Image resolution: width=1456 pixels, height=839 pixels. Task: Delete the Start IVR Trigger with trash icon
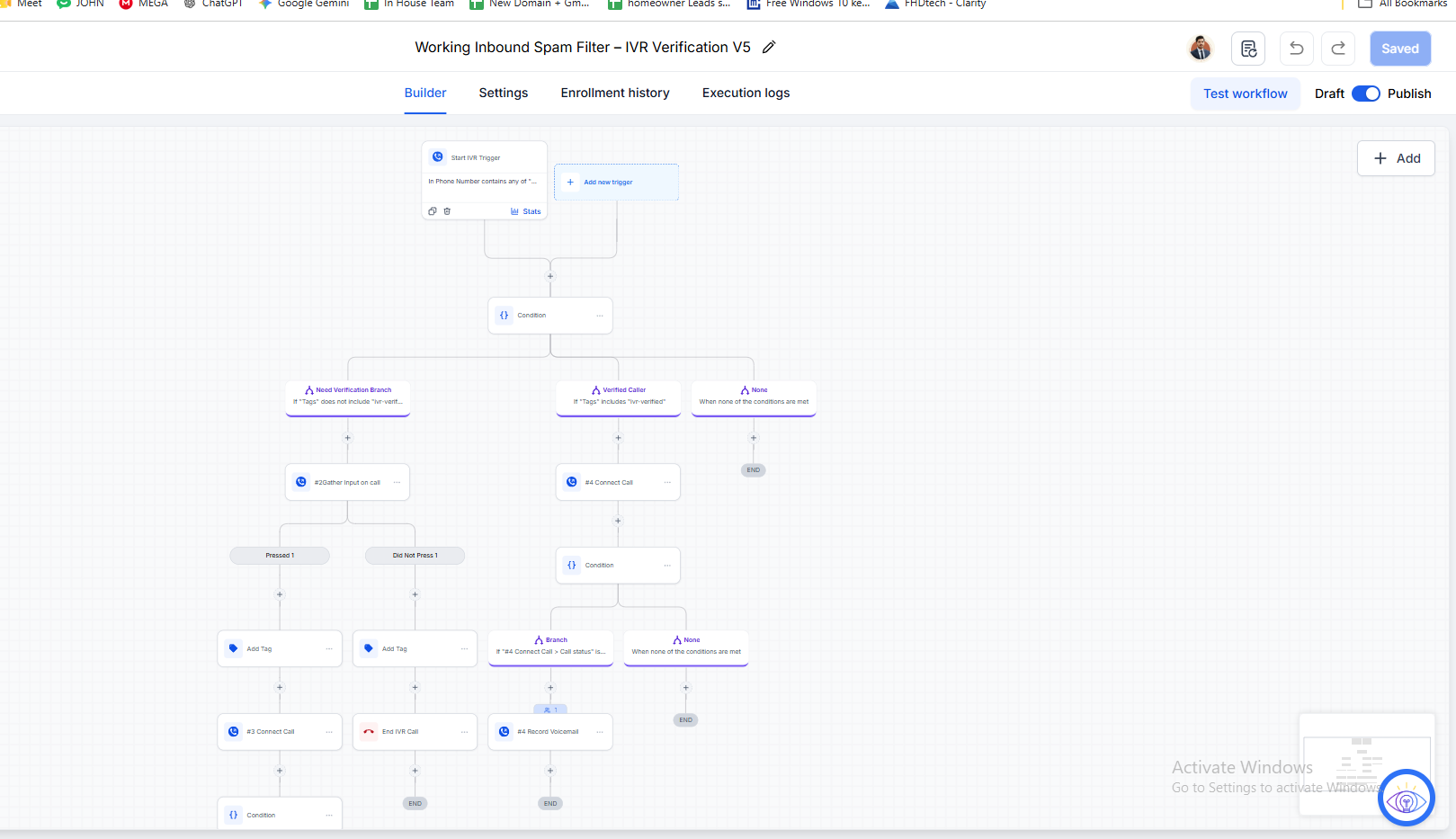(447, 211)
